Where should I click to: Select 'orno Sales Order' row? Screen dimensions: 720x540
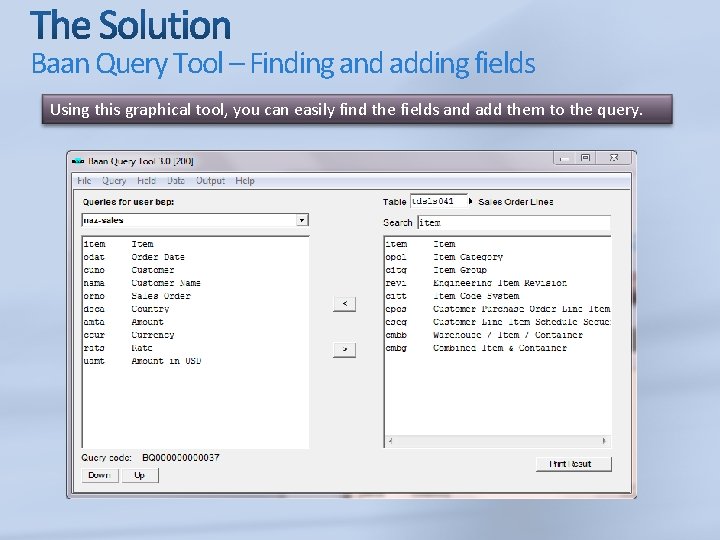(x=196, y=296)
